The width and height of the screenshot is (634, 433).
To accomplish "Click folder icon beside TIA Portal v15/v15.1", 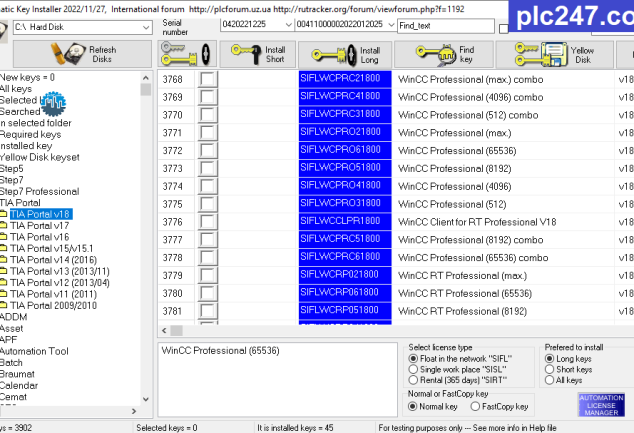I will pyautogui.click(x=4, y=248).
